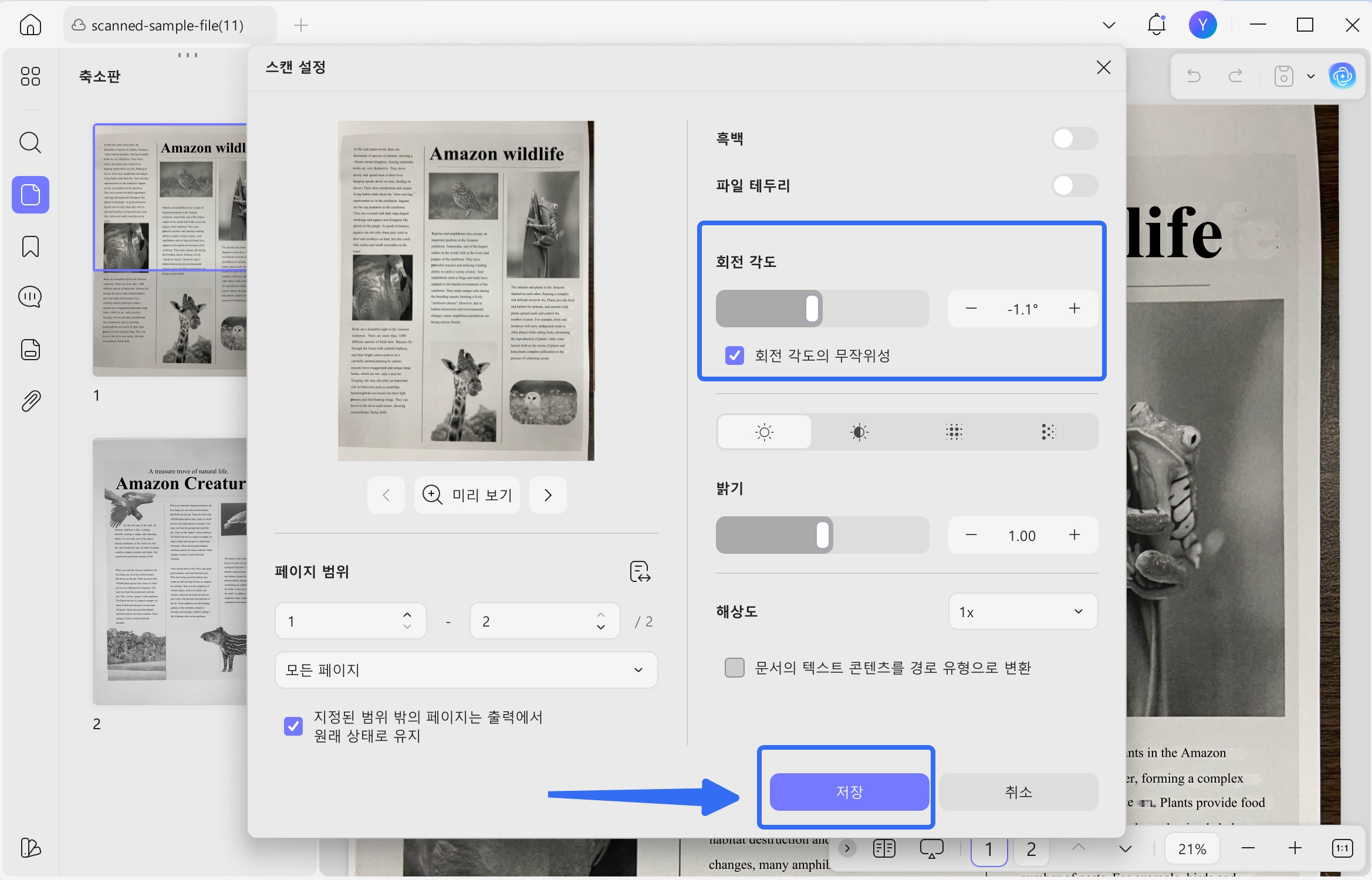Open the form fields sidebar icon
This screenshot has height=880, width=1372.
click(x=31, y=350)
